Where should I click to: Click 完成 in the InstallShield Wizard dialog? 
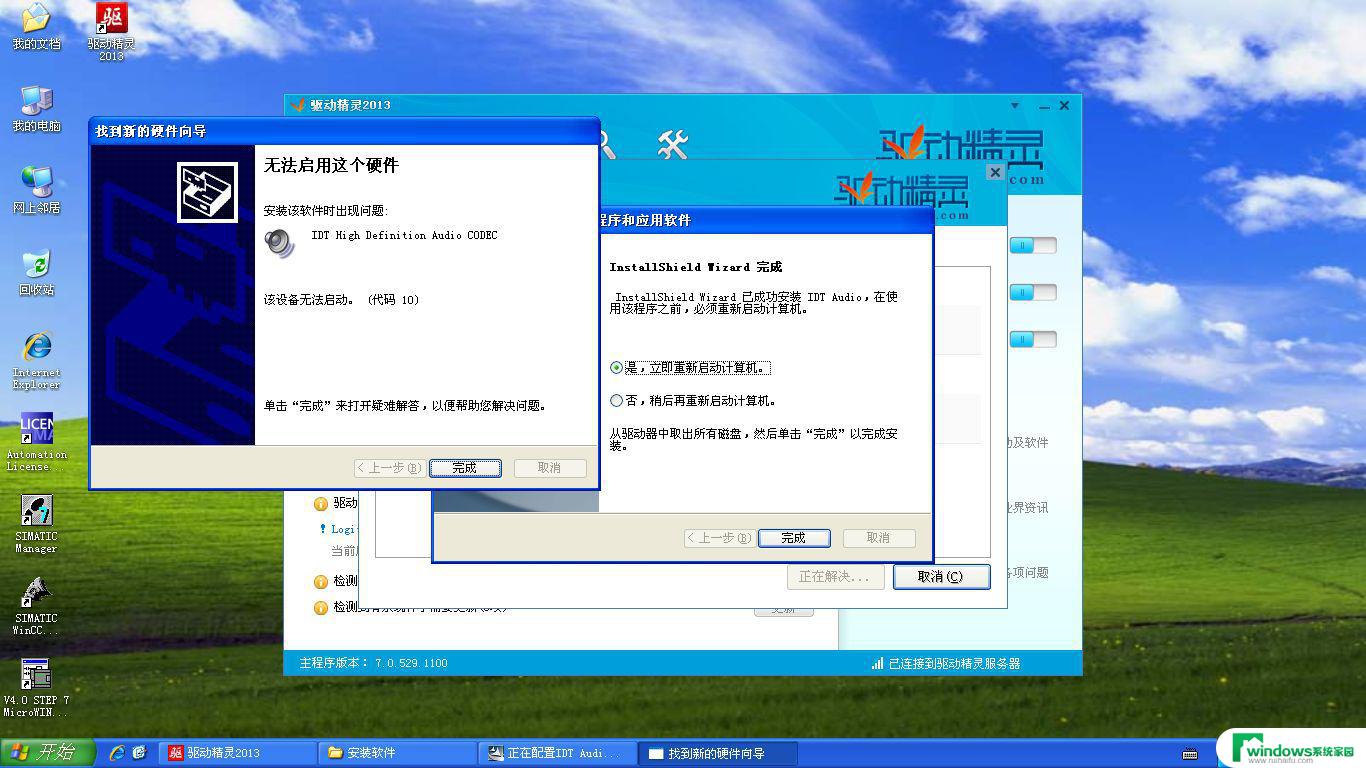coord(794,538)
